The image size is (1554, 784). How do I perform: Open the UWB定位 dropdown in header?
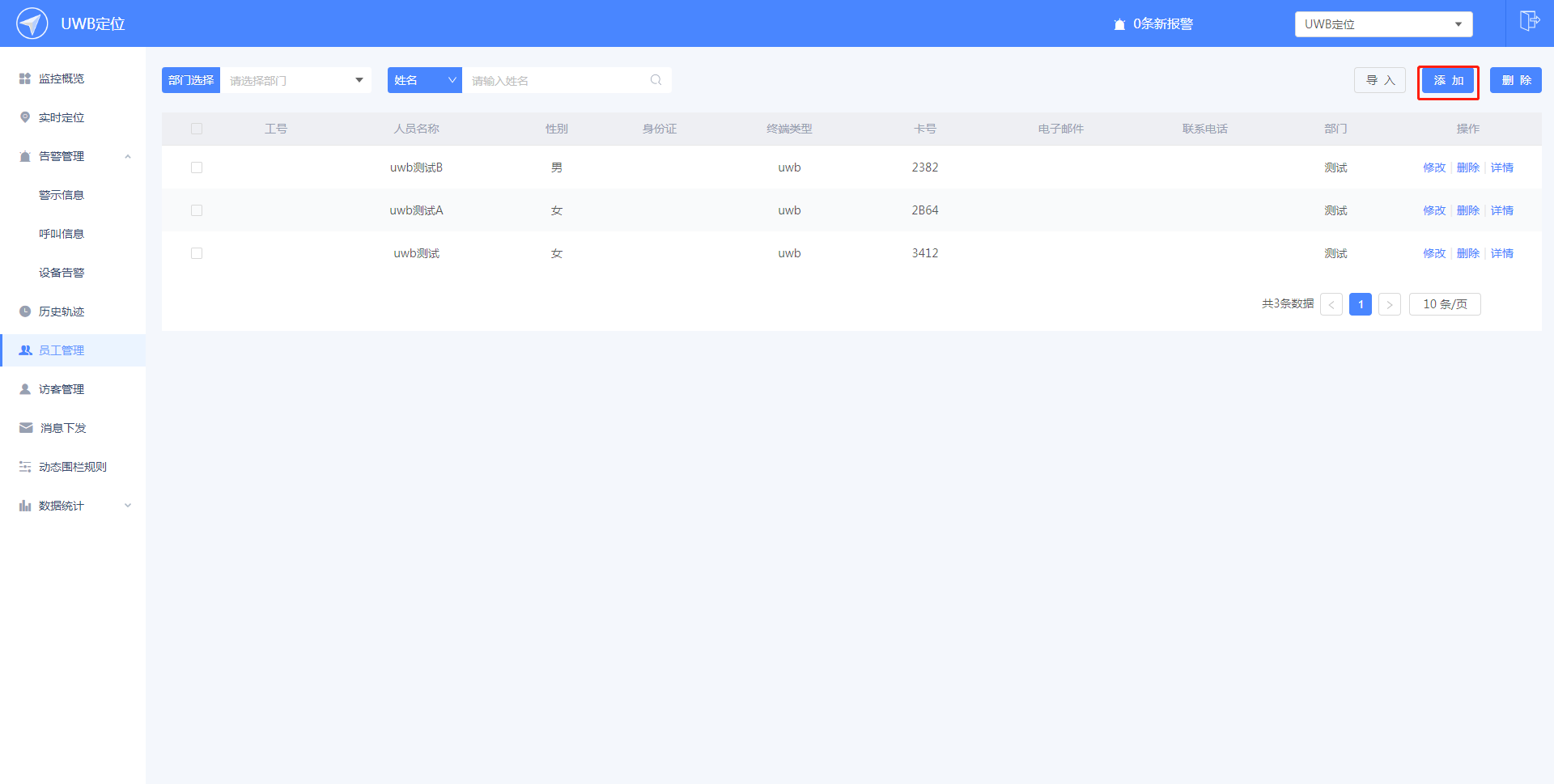tap(1383, 24)
